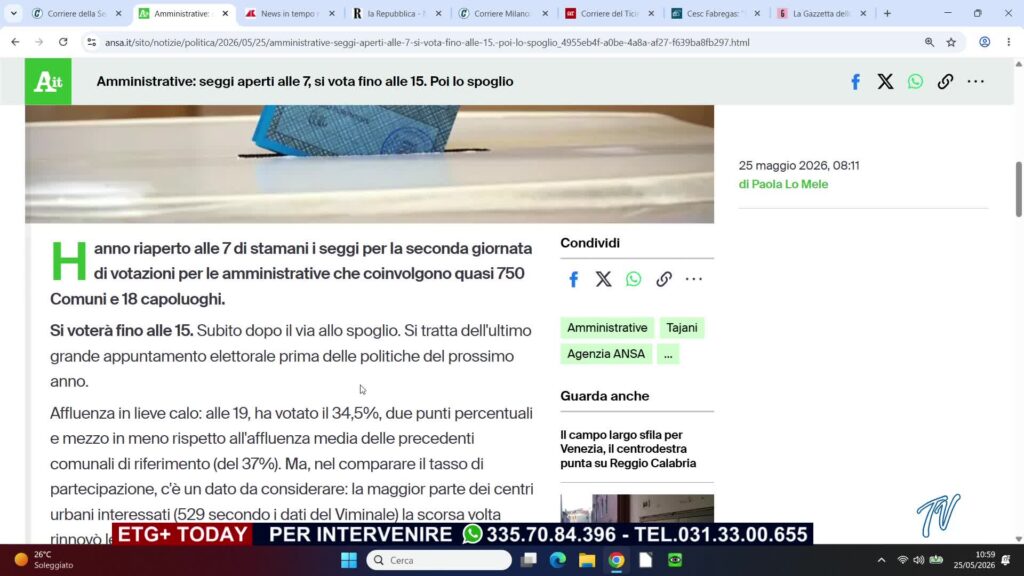
Task: Share on X under Condividi
Action: pos(603,280)
